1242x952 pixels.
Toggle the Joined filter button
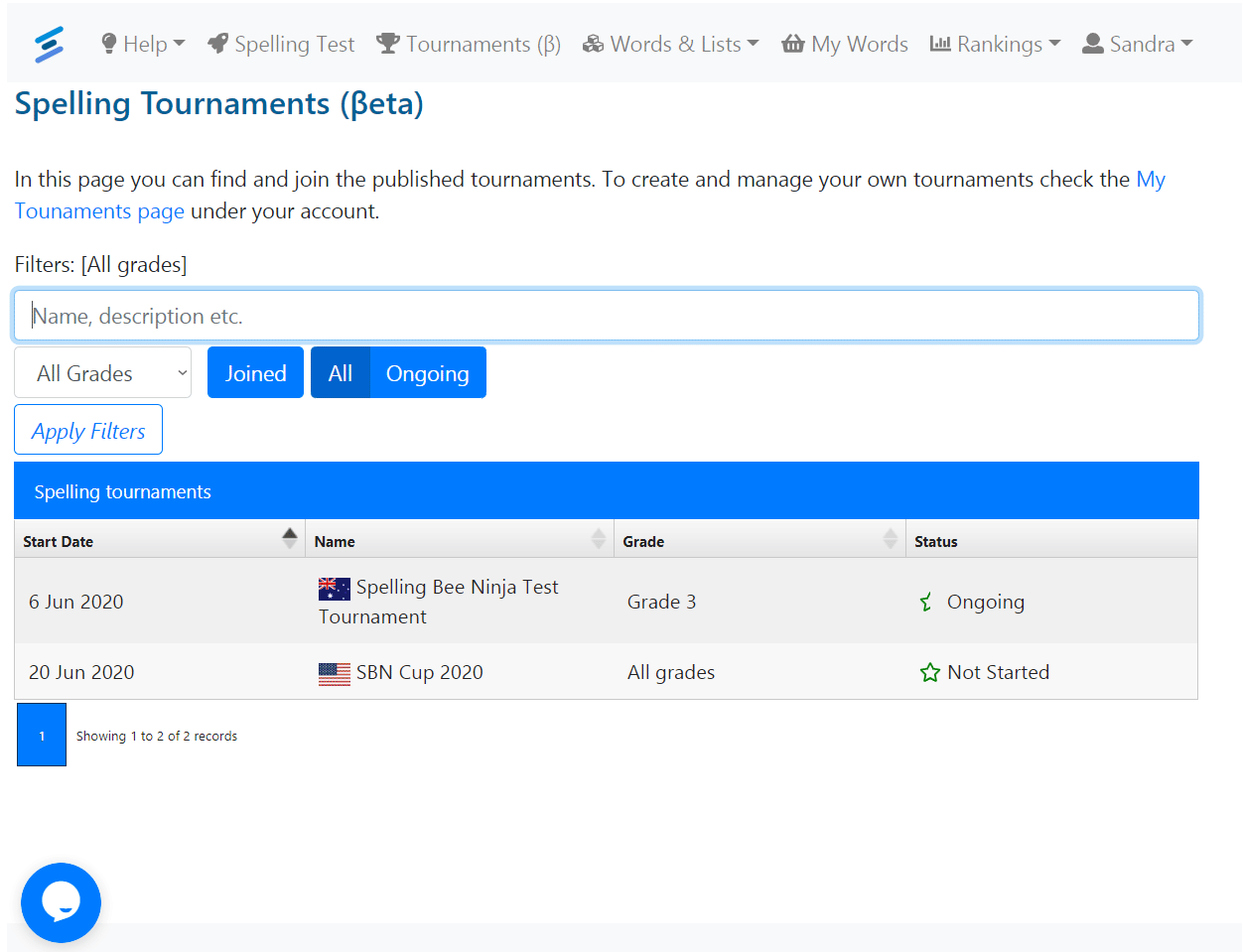click(x=255, y=373)
